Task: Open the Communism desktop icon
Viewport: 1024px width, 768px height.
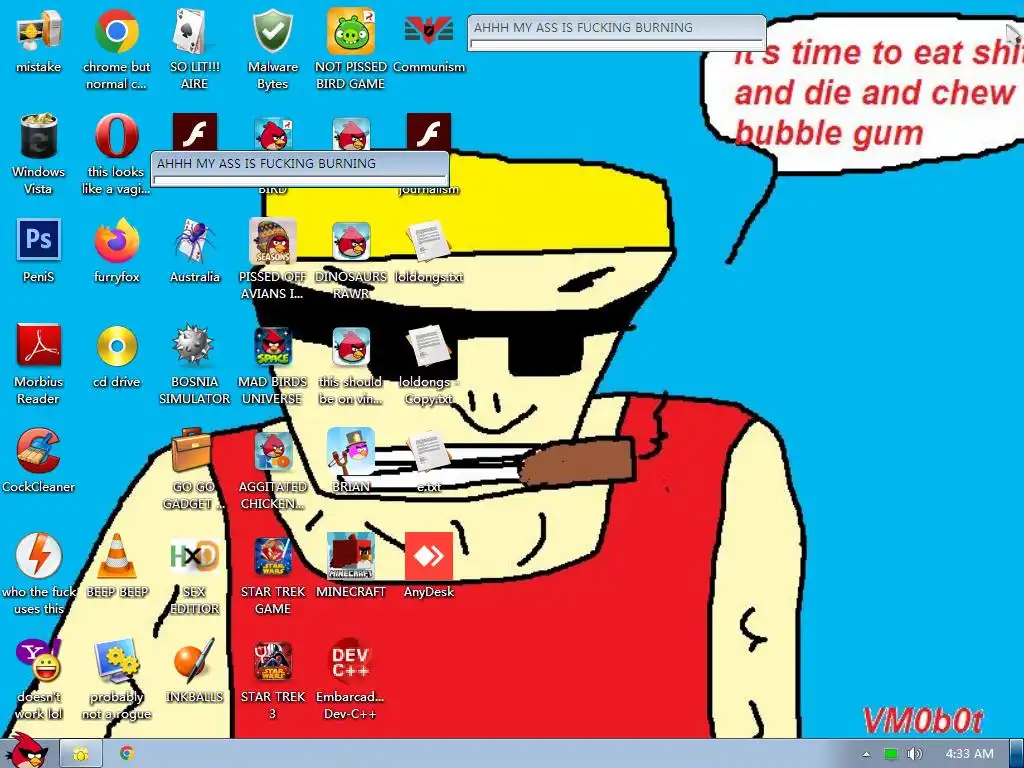Action: (429, 31)
